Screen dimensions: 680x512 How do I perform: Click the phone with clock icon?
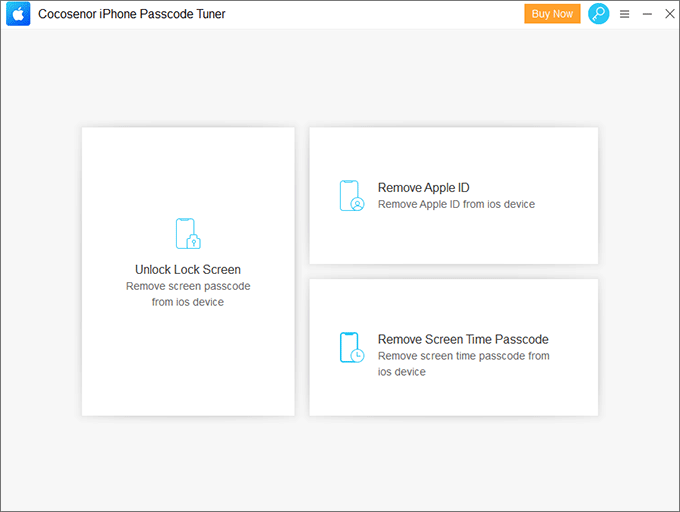point(351,348)
